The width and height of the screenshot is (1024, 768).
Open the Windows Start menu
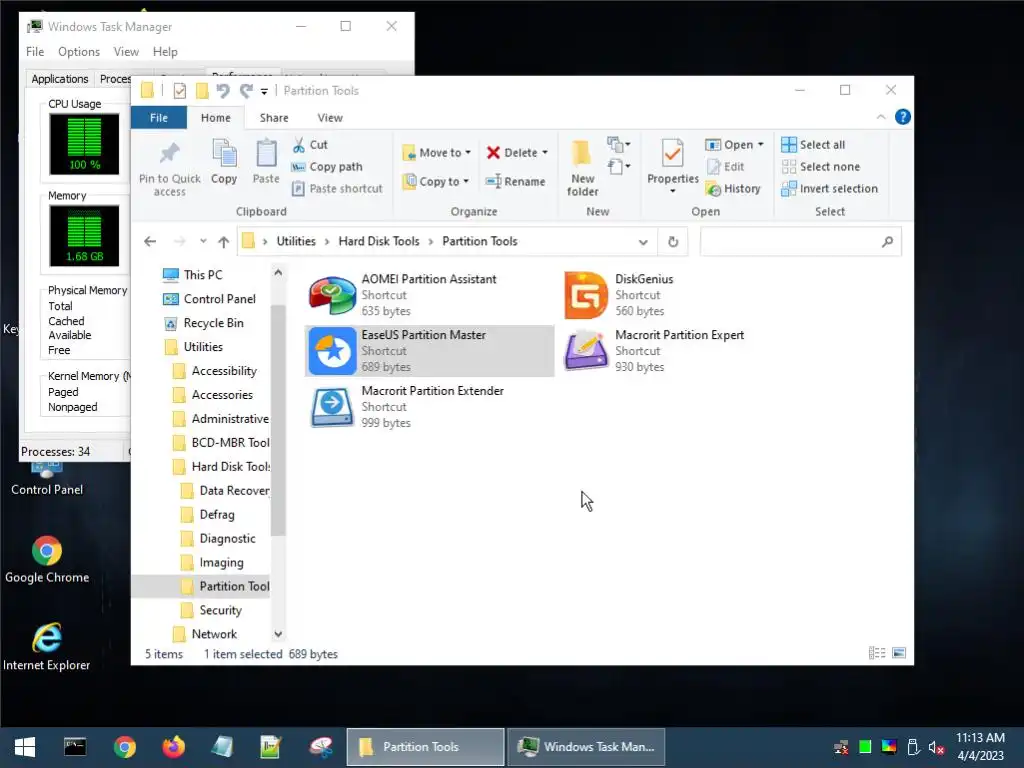click(x=25, y=747)
